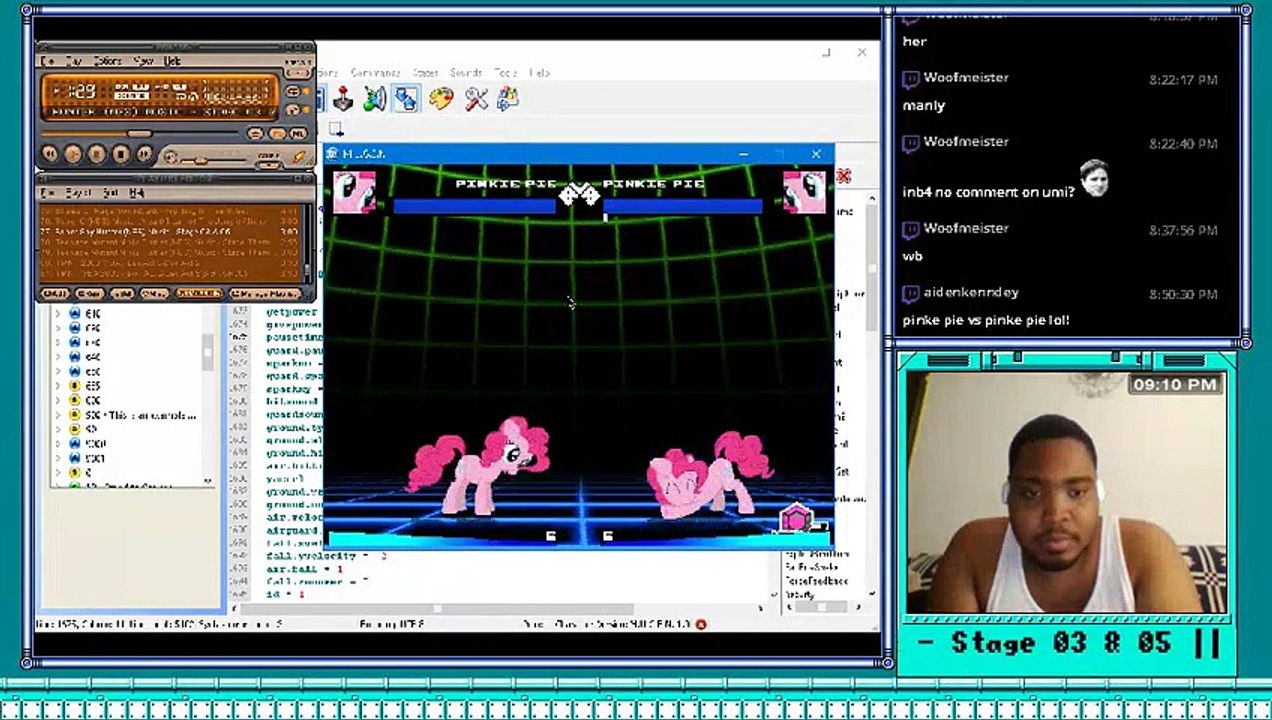Image resolution: width=1272 pixels, height=720 pixels.
Task: Click the wrench and screwdriver tools icon
Action: click(476, 99)
